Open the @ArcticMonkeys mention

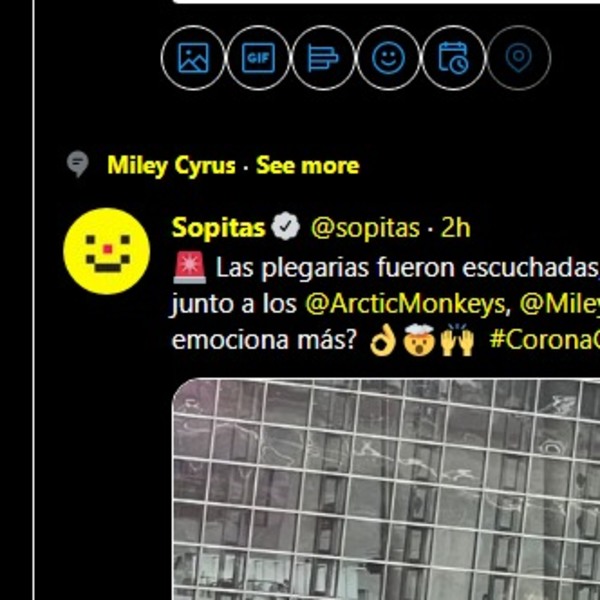[x=405, y=304]
